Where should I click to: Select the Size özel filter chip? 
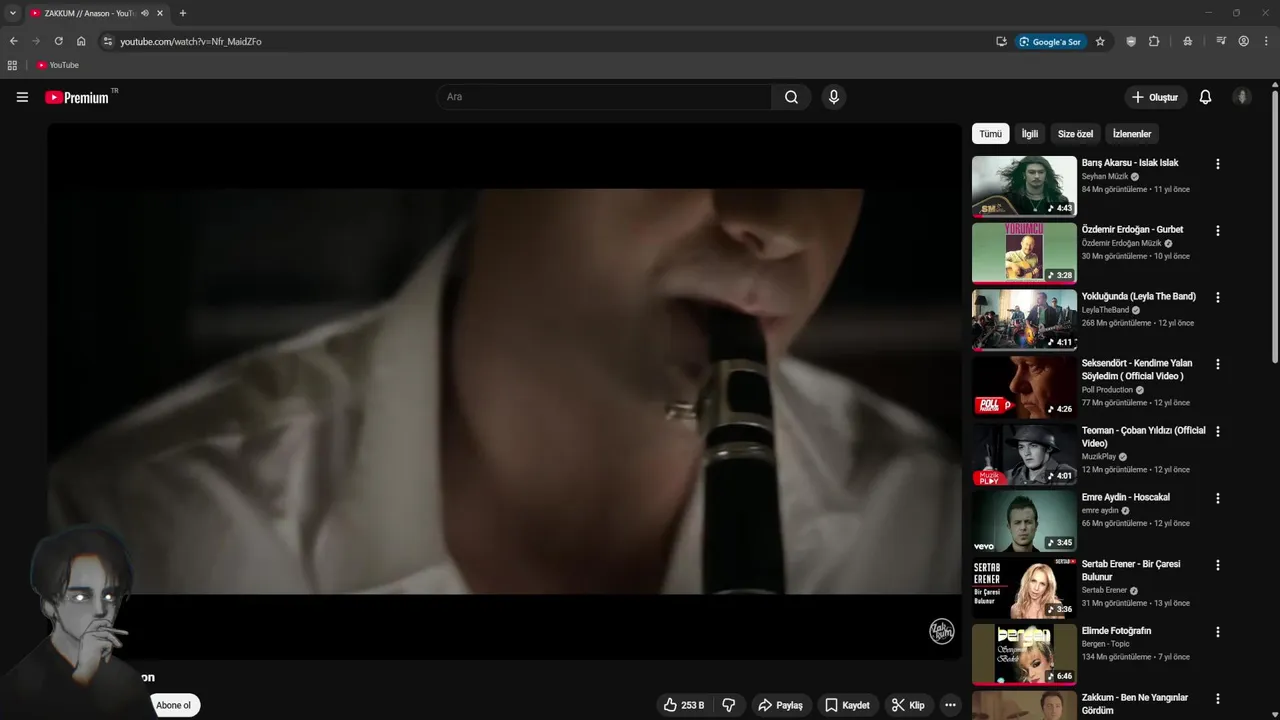[1075, 134]
